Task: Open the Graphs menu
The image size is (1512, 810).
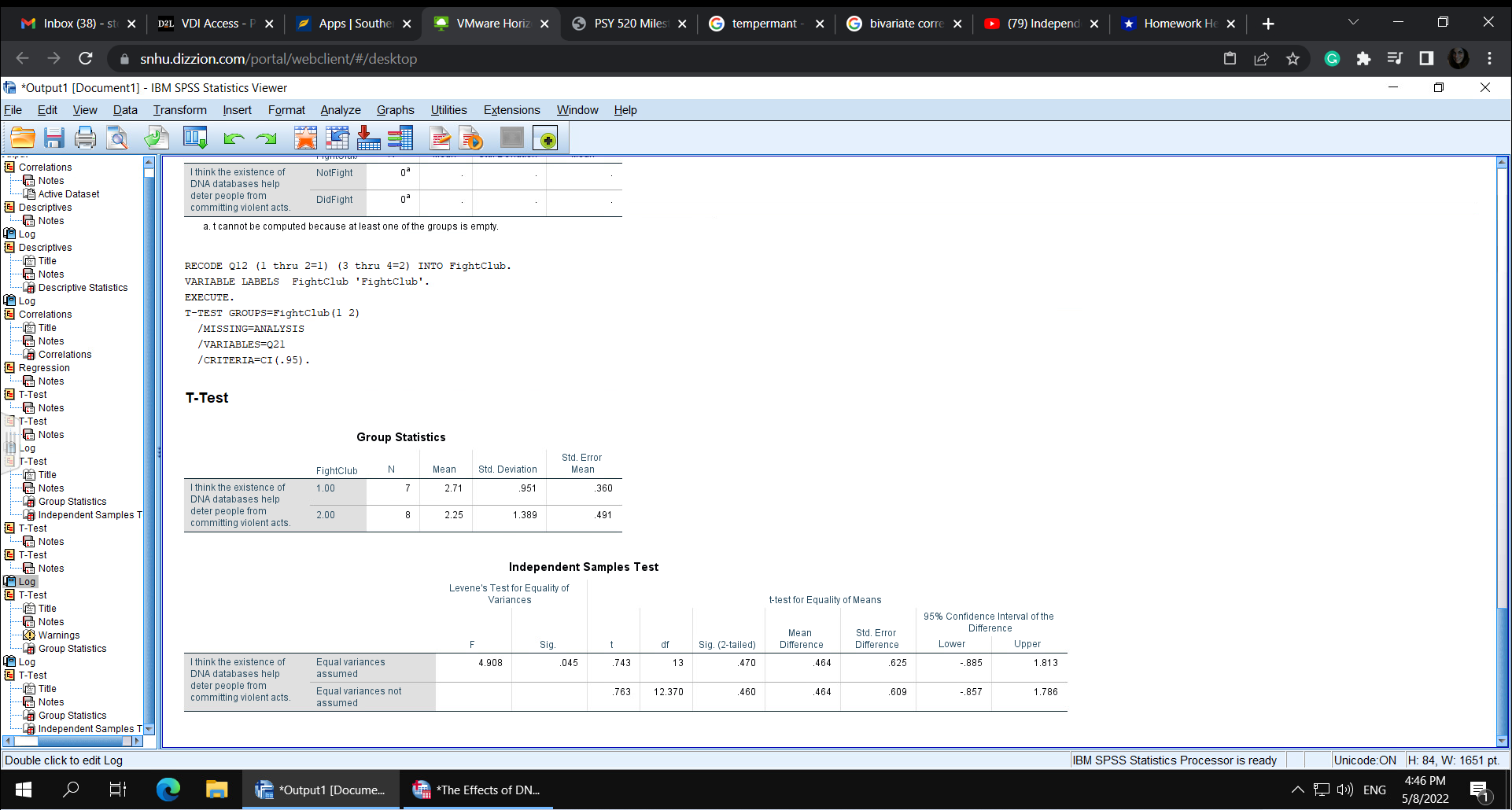Action: point(396,110)
